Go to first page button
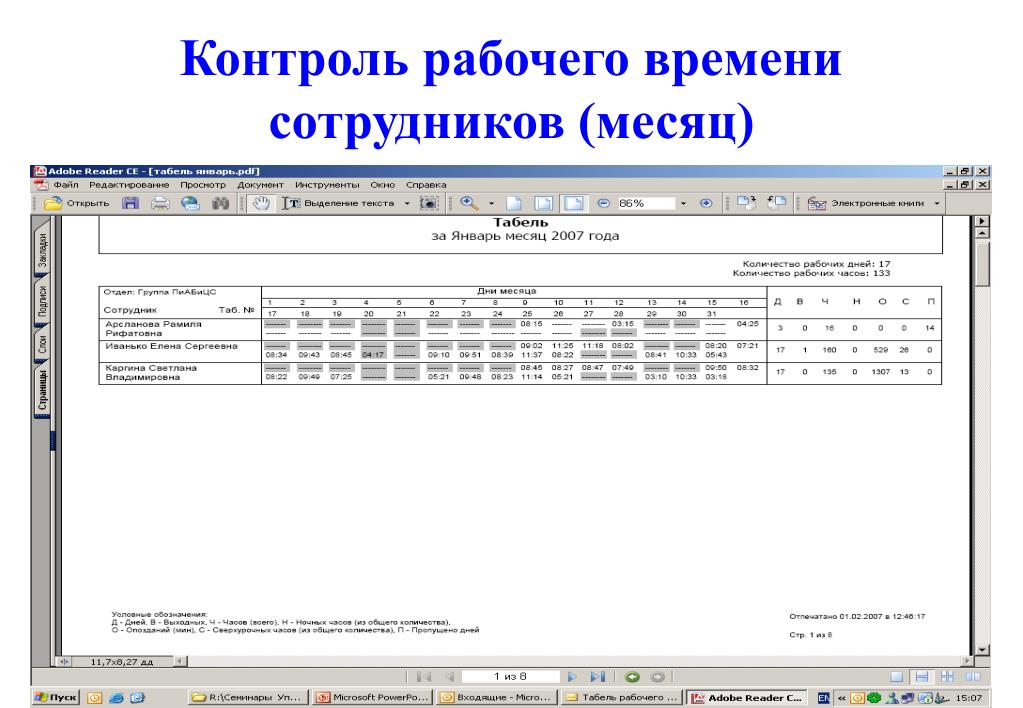 (x=424, y=677)
